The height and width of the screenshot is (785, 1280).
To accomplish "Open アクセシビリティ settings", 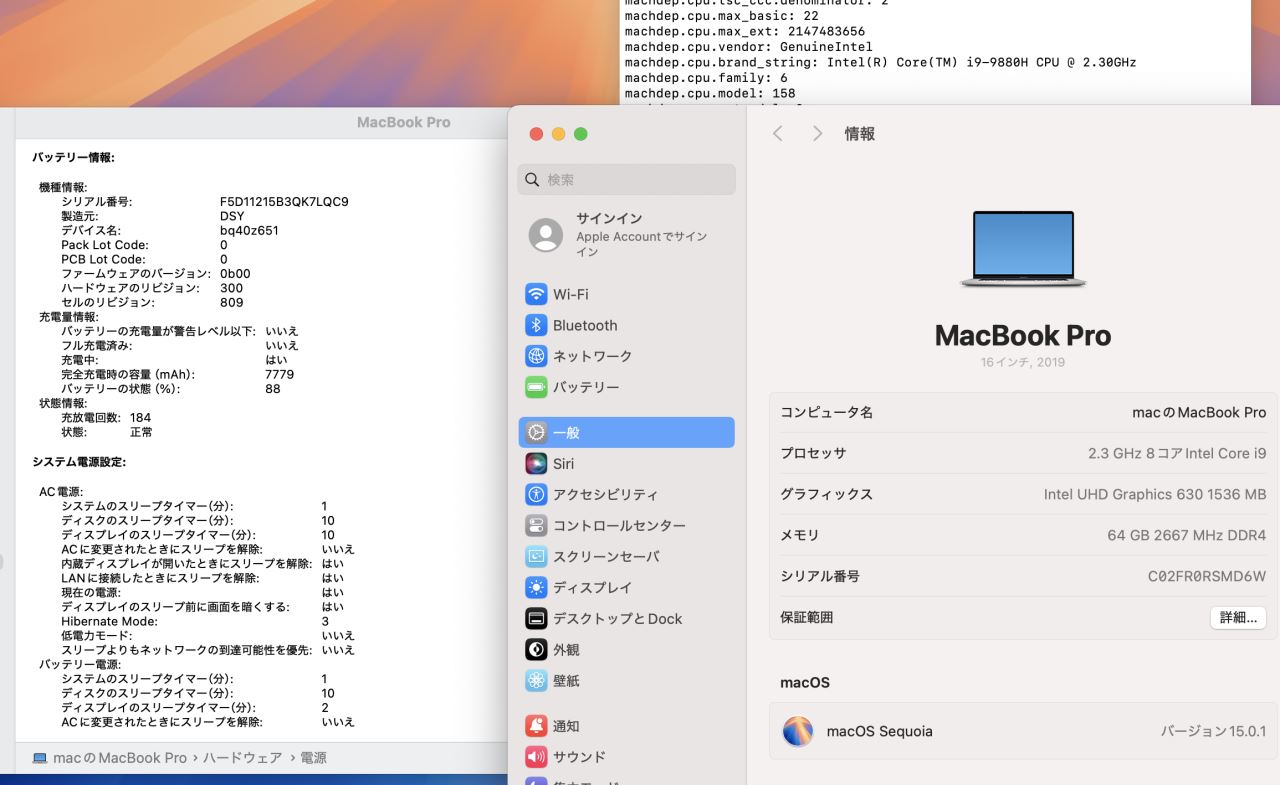I will (626, 494).
